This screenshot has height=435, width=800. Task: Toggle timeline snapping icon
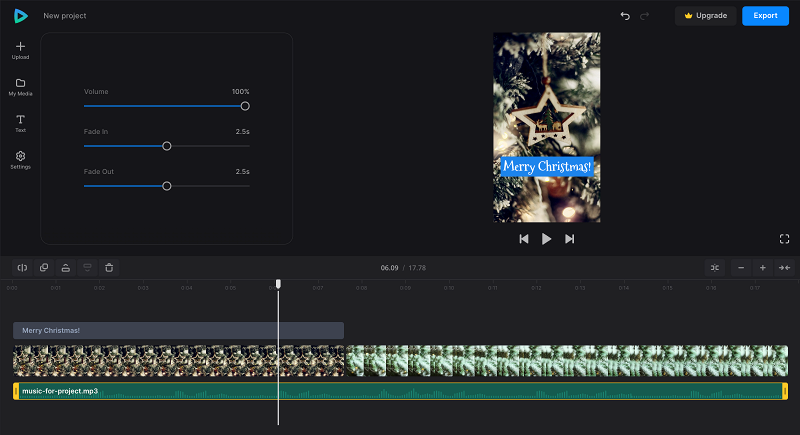coord(715,268)
